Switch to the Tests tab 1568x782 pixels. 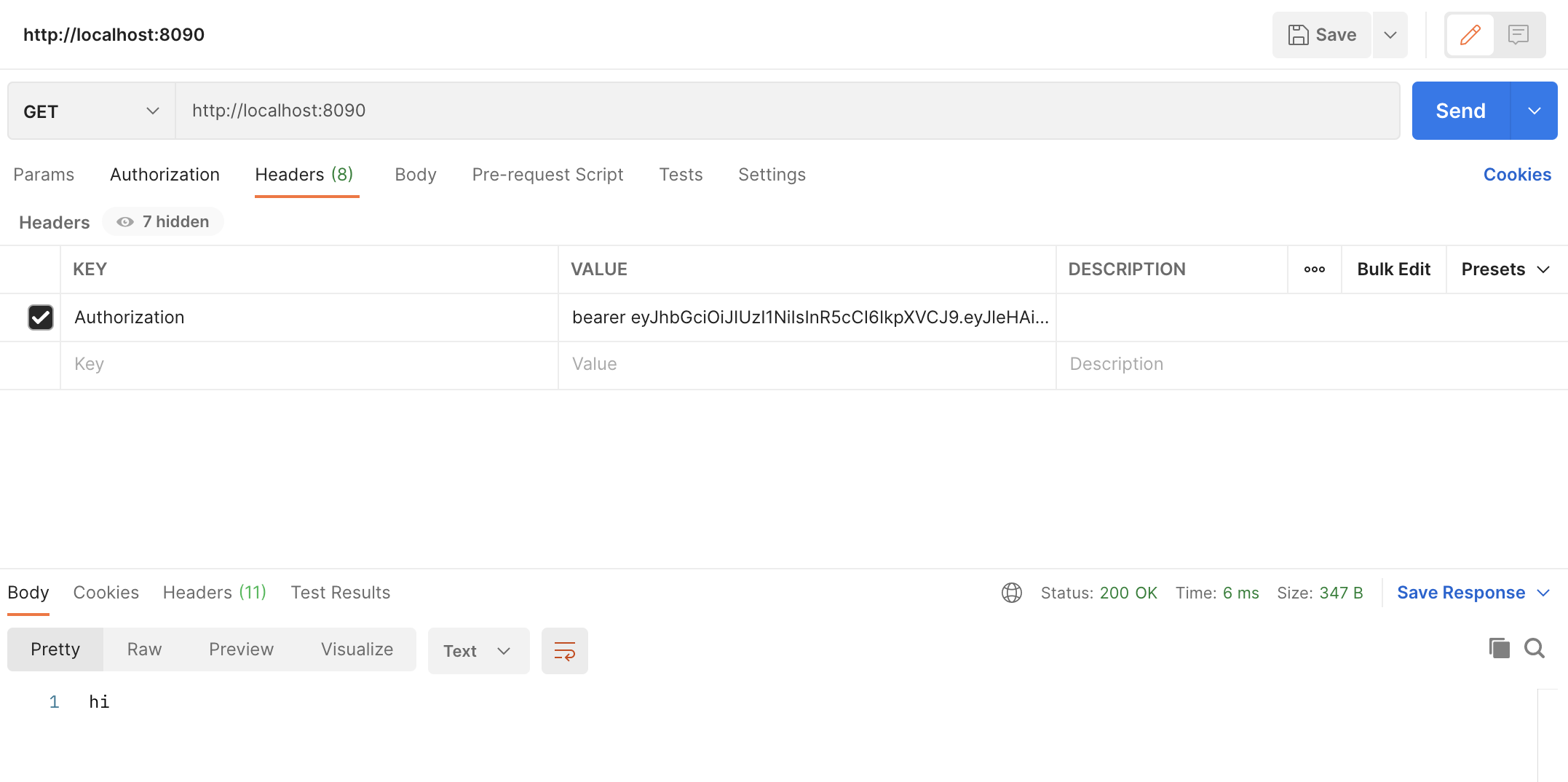pyautogui.click(x=681, y=175)
